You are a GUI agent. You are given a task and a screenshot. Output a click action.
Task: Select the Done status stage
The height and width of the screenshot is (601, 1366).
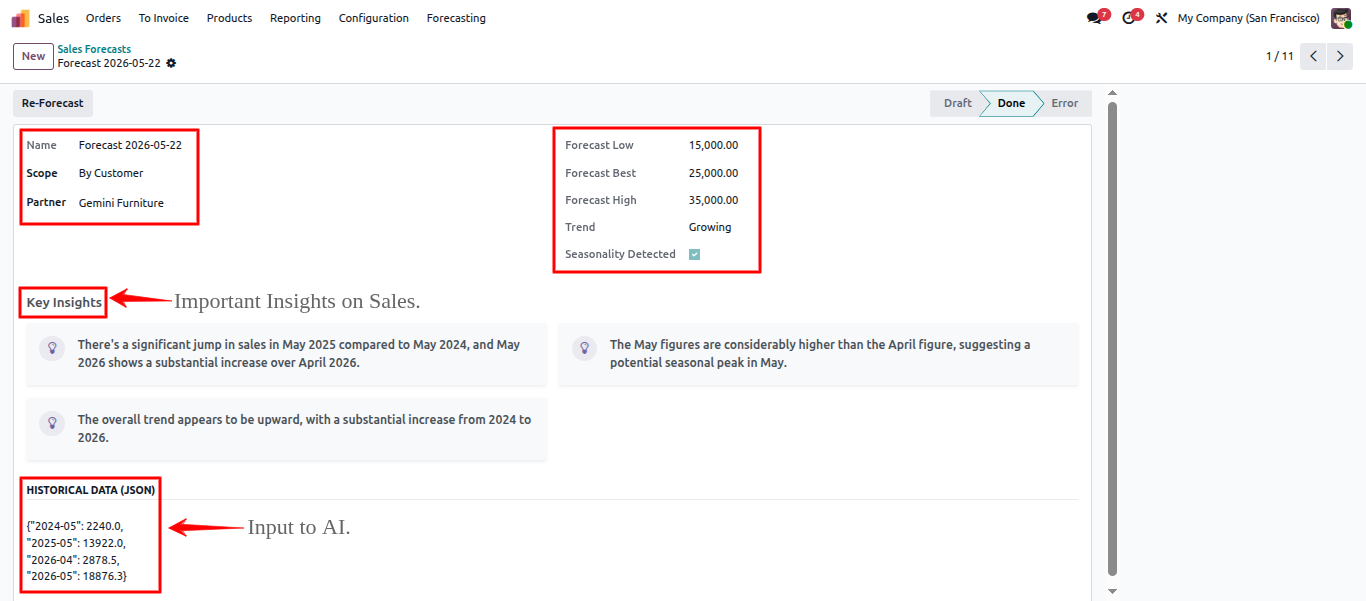tap(1011, 103)
